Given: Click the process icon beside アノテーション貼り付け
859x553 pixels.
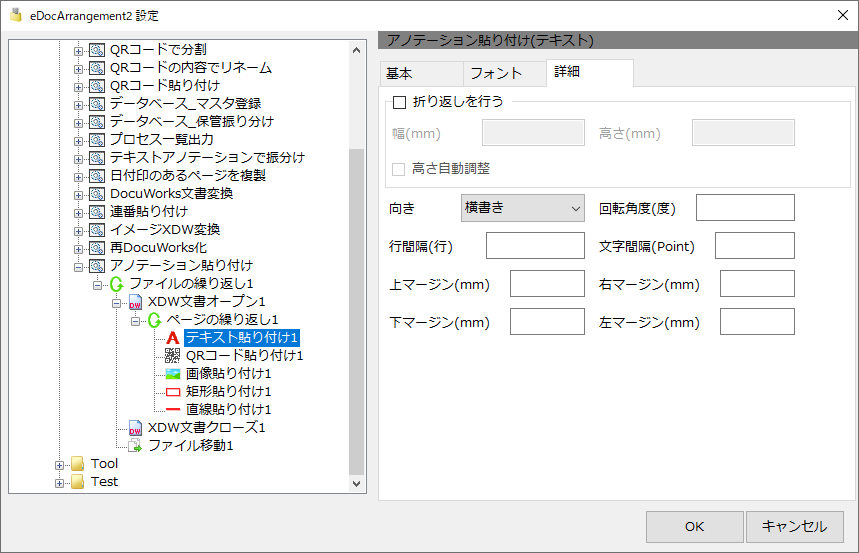Looking at the screenshot, I should tap(97, 266).
